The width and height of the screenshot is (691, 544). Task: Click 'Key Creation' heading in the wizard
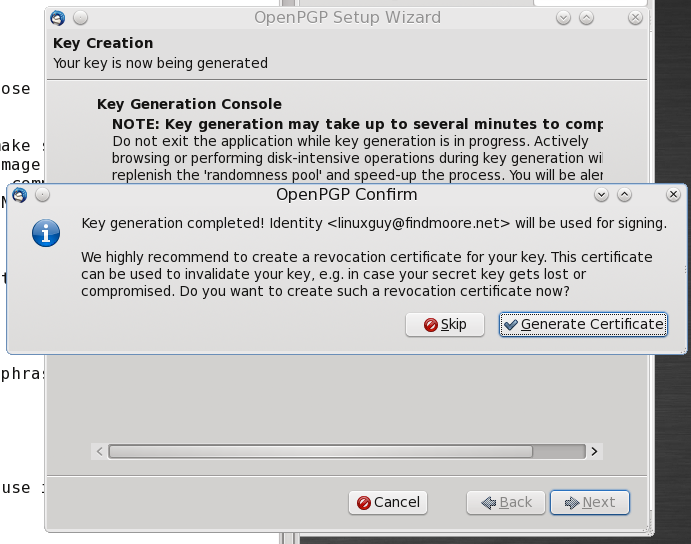coord(103,43)
